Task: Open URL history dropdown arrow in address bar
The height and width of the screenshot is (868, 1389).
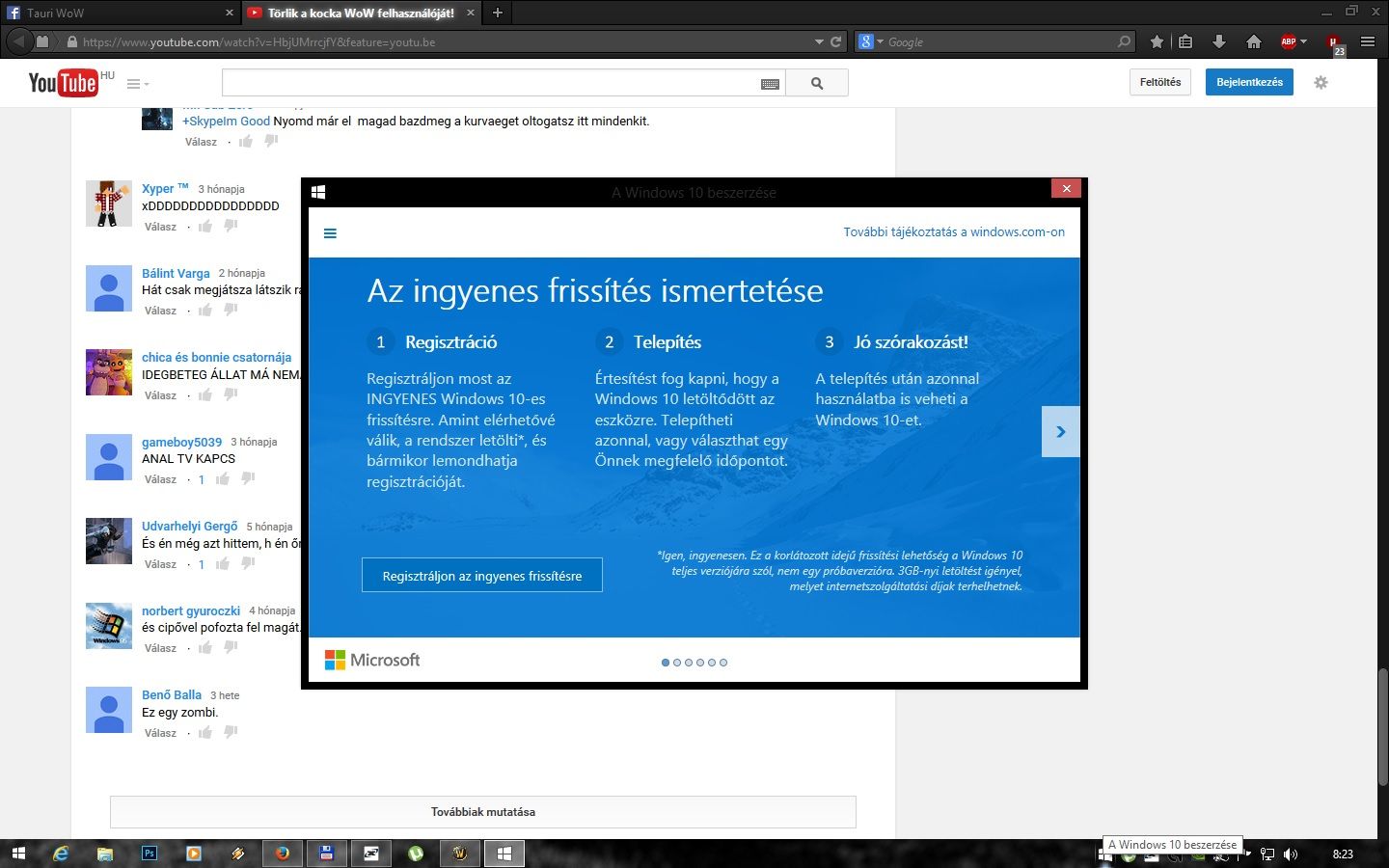Action: 819,41
